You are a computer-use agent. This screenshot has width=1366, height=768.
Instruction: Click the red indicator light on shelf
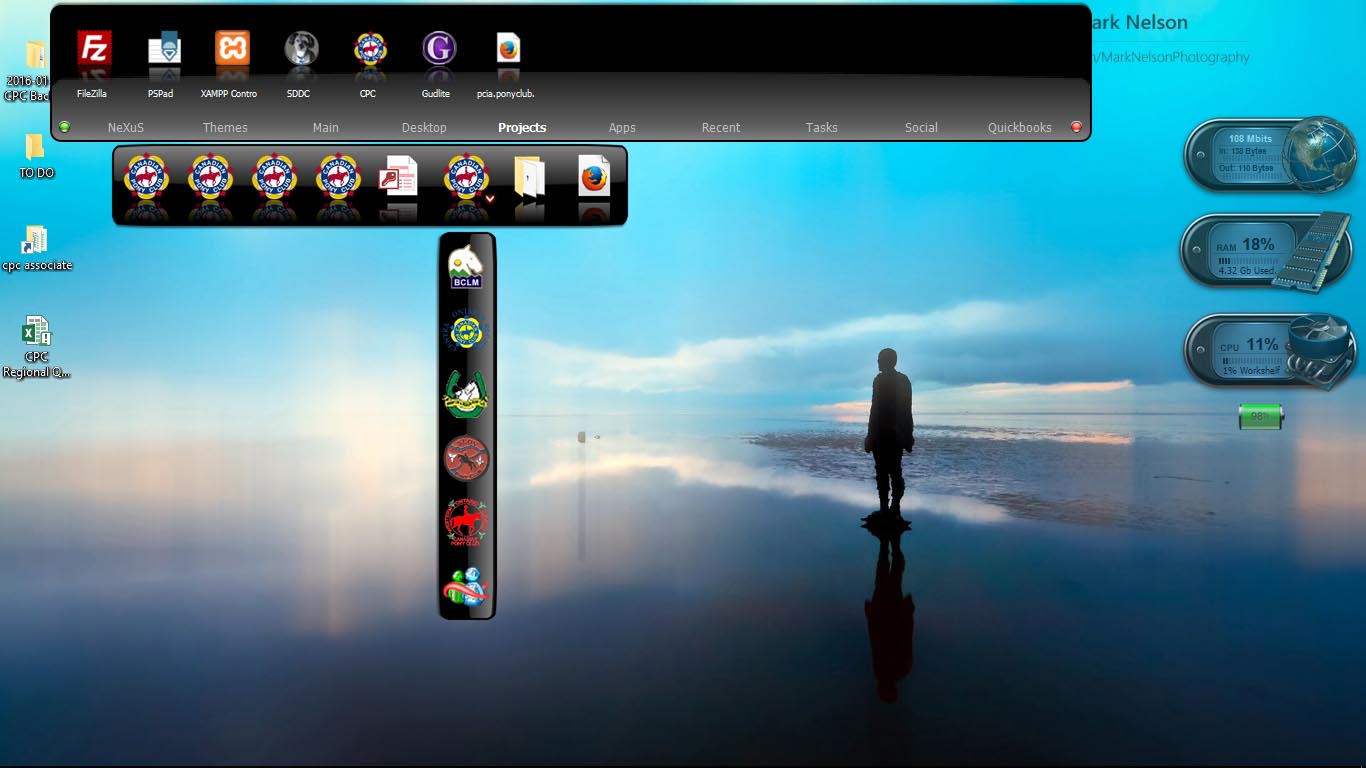coord(1076,127)
